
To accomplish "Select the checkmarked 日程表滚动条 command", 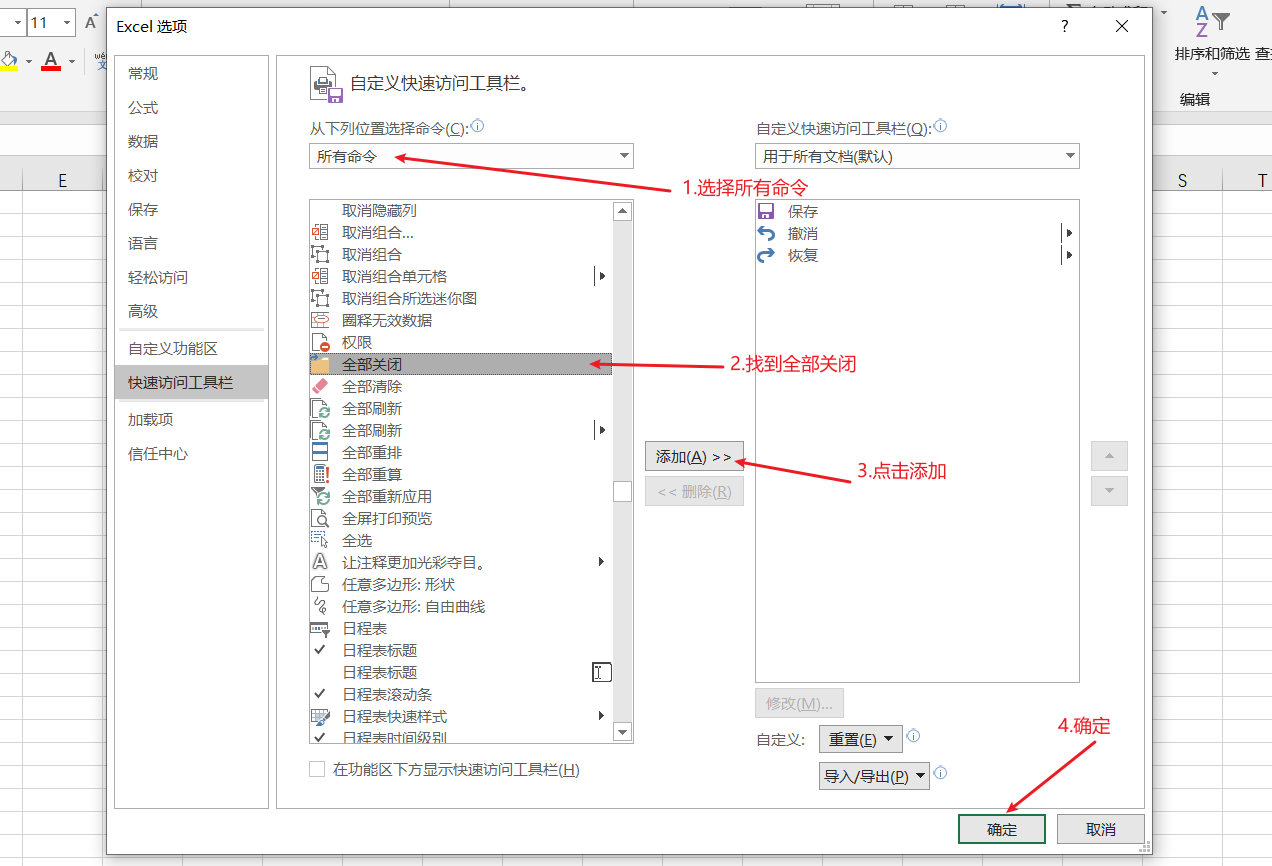I will (x=460, y=694).
